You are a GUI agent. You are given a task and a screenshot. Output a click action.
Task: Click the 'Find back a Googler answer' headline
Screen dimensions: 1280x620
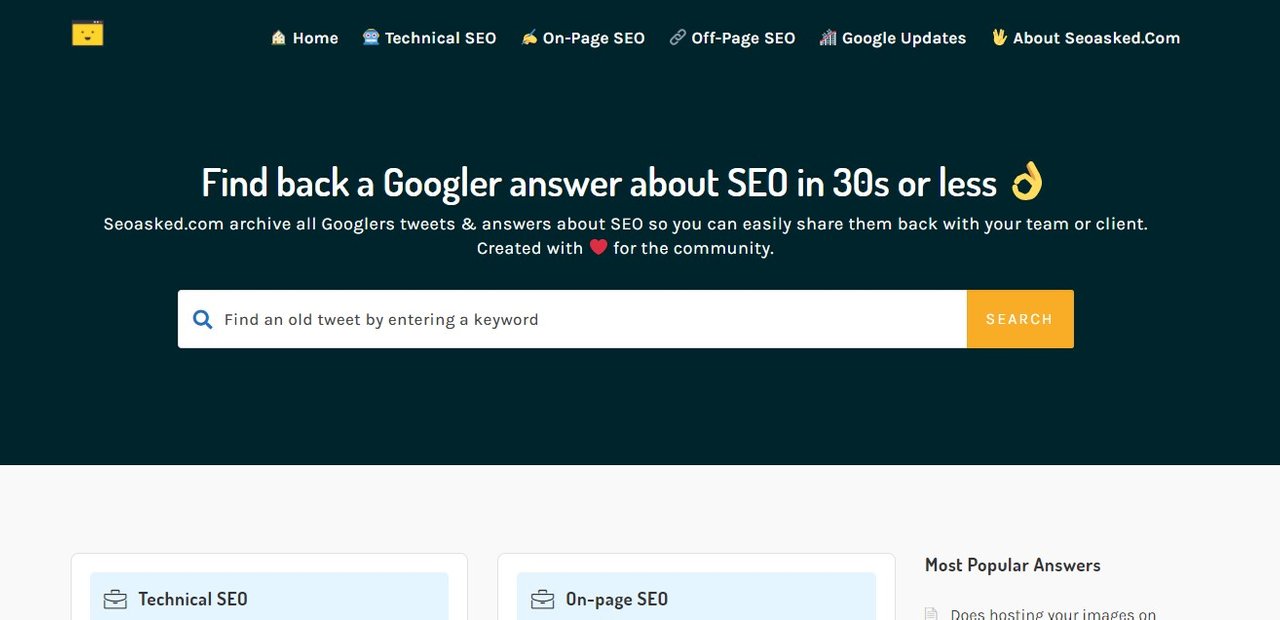point(599,183)
